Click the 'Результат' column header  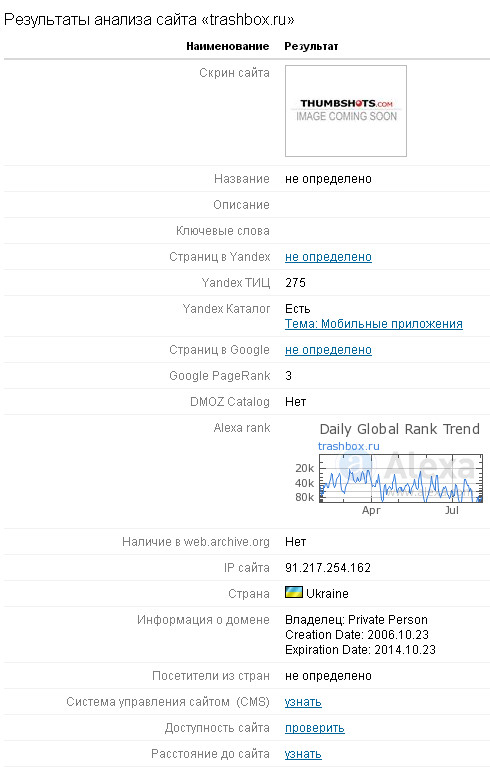click(x=311, y=46)
